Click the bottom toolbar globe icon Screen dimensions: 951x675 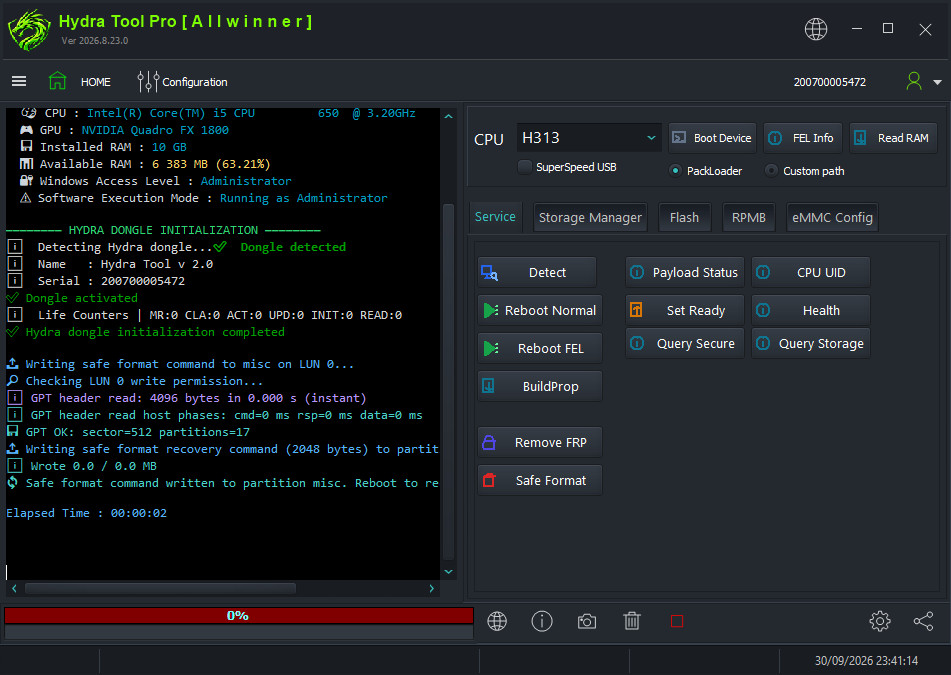pyautogui.click(x=497, y=621)
